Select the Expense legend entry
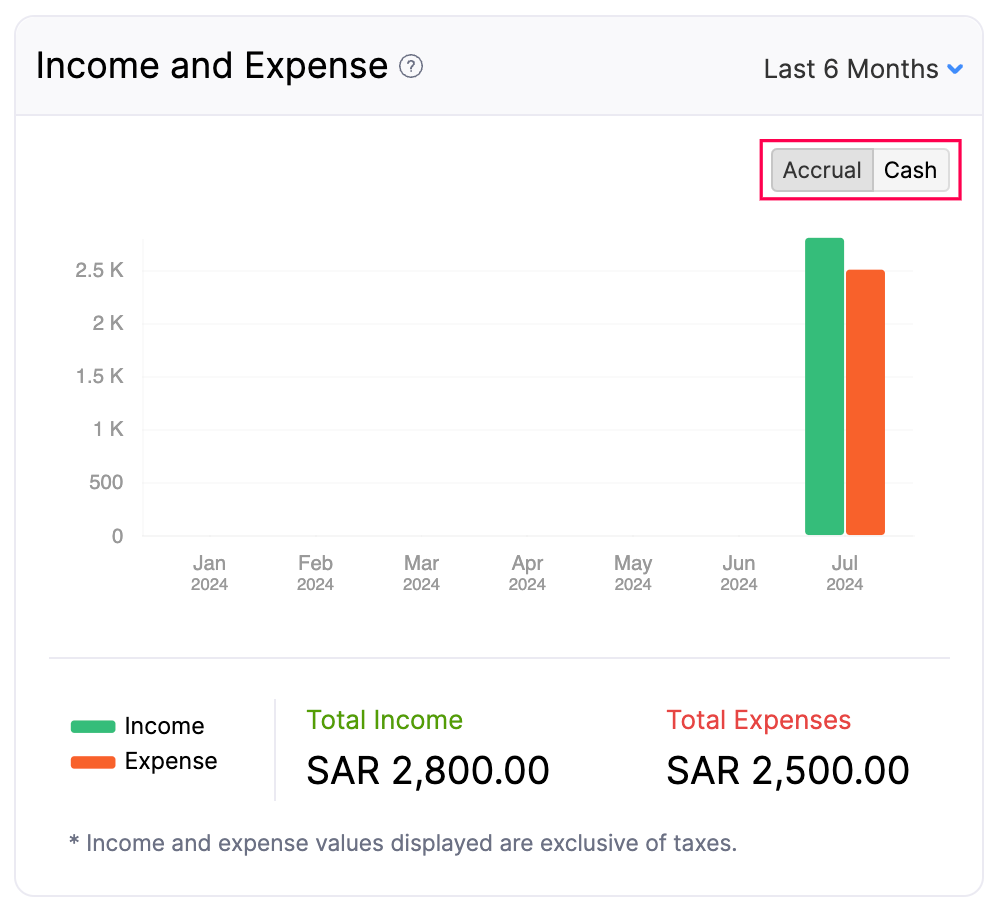This screenshot has height=910, width=1002. (169, 761)
